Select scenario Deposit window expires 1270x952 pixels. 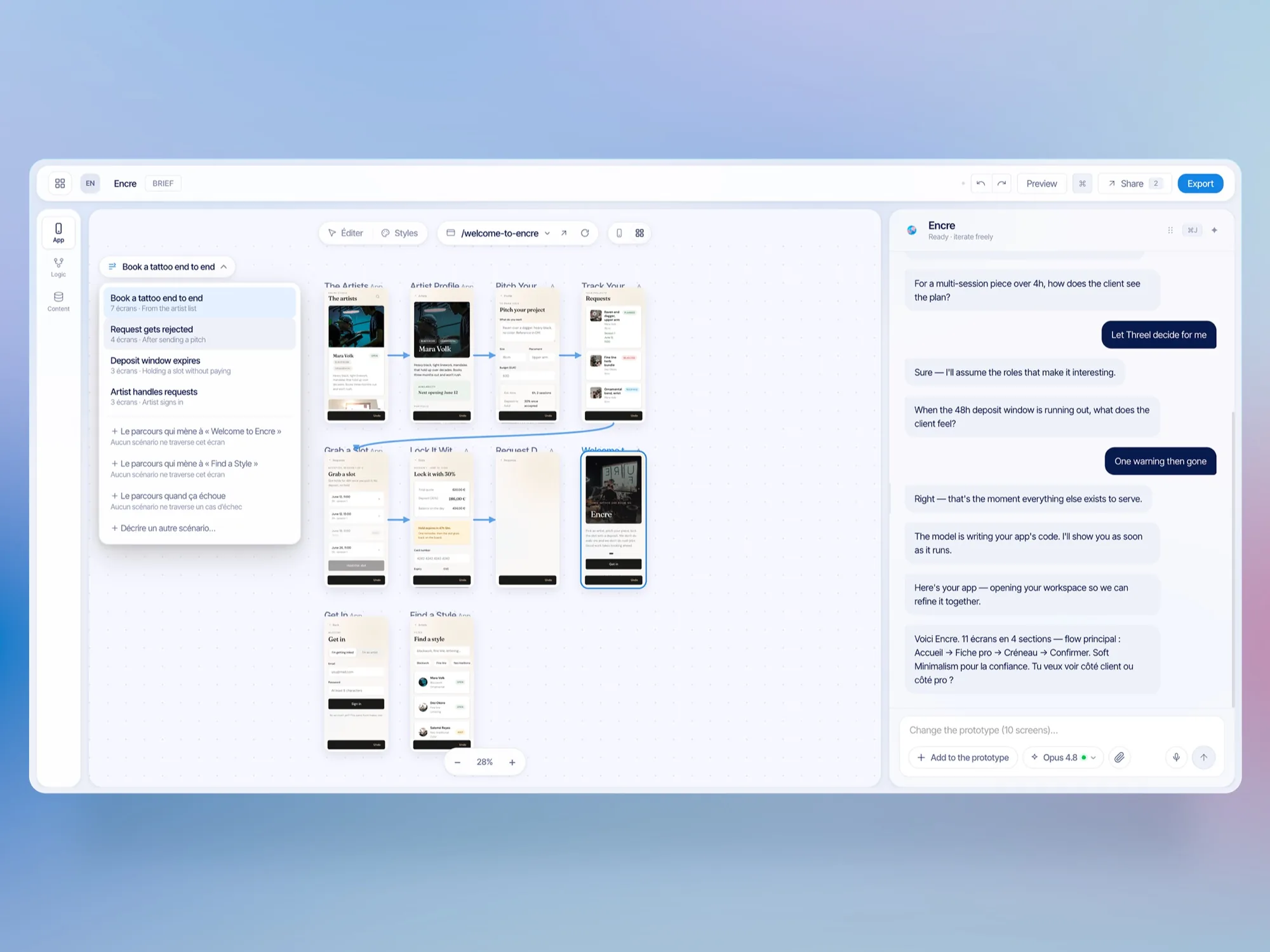point(200,365)
